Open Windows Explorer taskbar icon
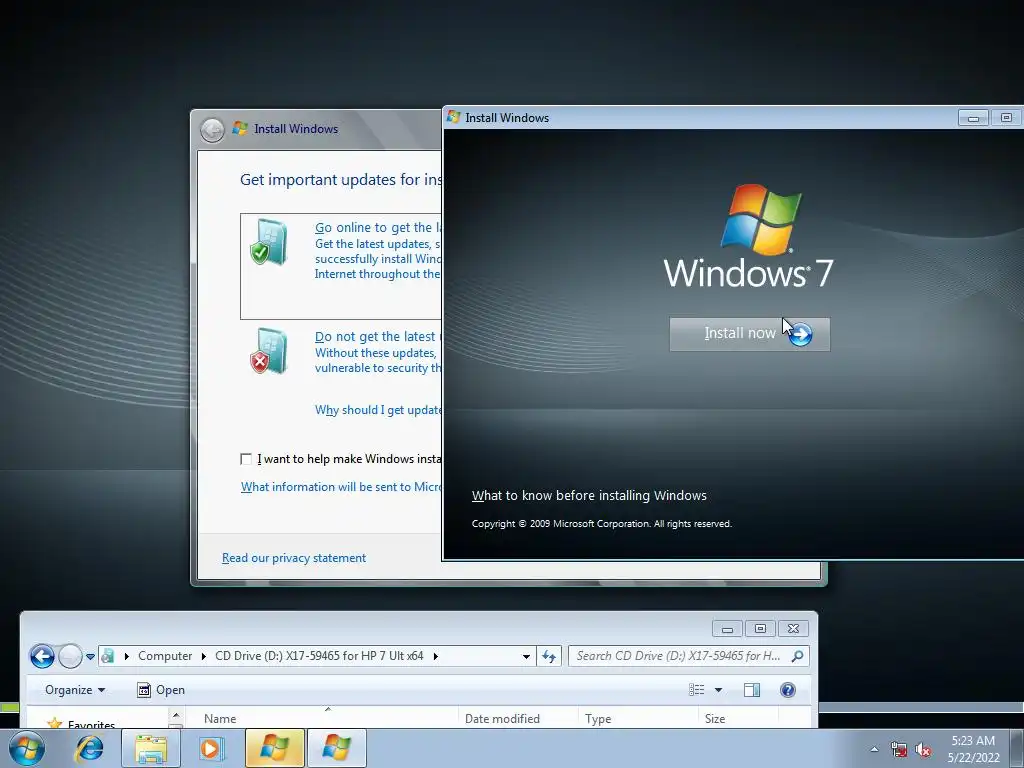Image resolution: width=1024 pixels, height=768 pixels. click(x=151, y=748)
